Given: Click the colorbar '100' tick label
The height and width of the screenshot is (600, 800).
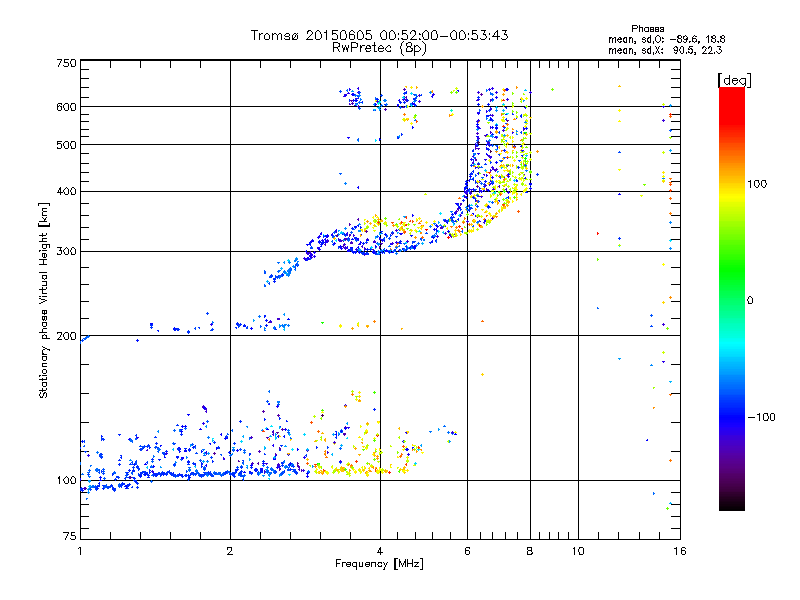Looking at the screenshot, I should coord(757,184).
